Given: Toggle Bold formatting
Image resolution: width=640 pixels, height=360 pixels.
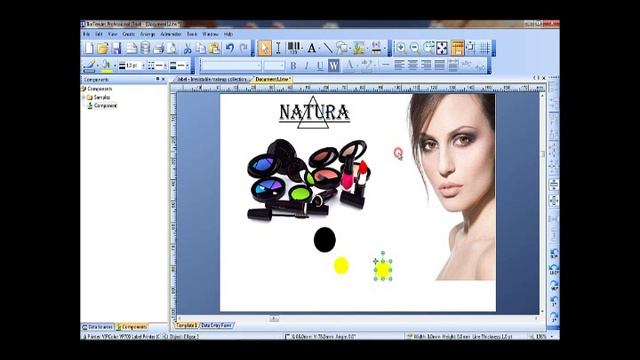Looking at the screenshot, I should point(293,65).
